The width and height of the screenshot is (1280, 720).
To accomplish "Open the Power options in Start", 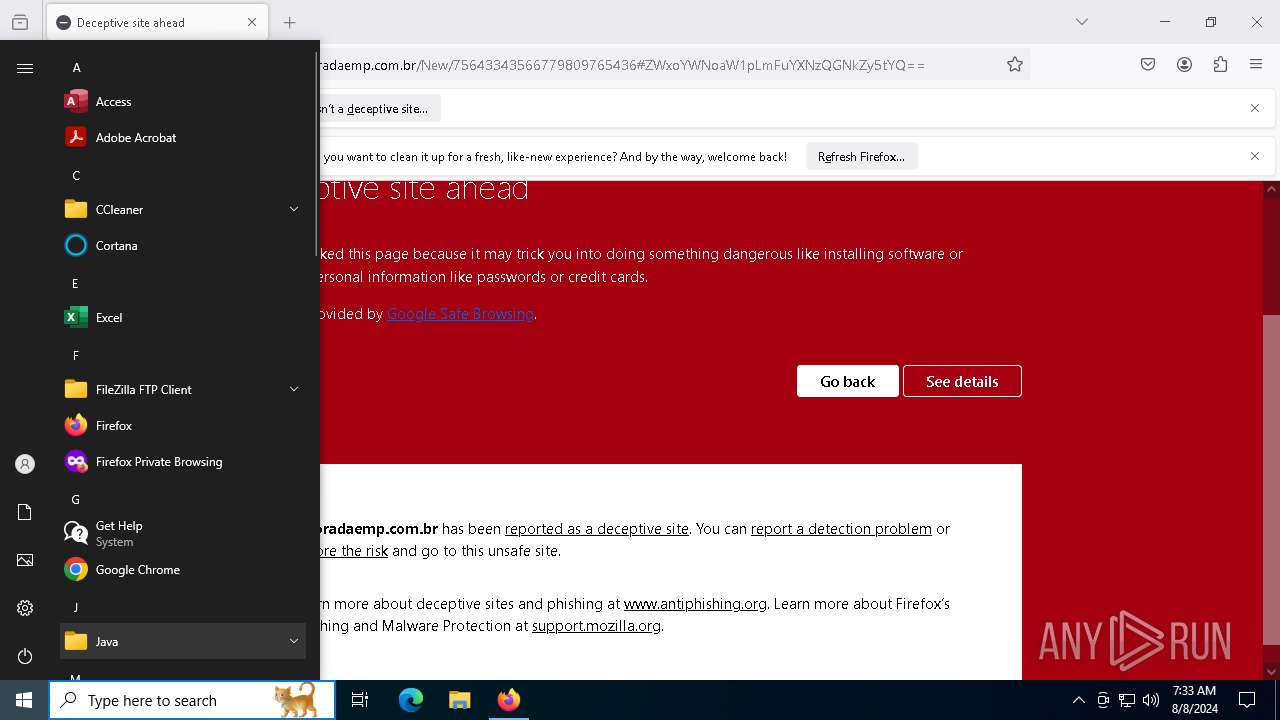I will tap(25, 656).
